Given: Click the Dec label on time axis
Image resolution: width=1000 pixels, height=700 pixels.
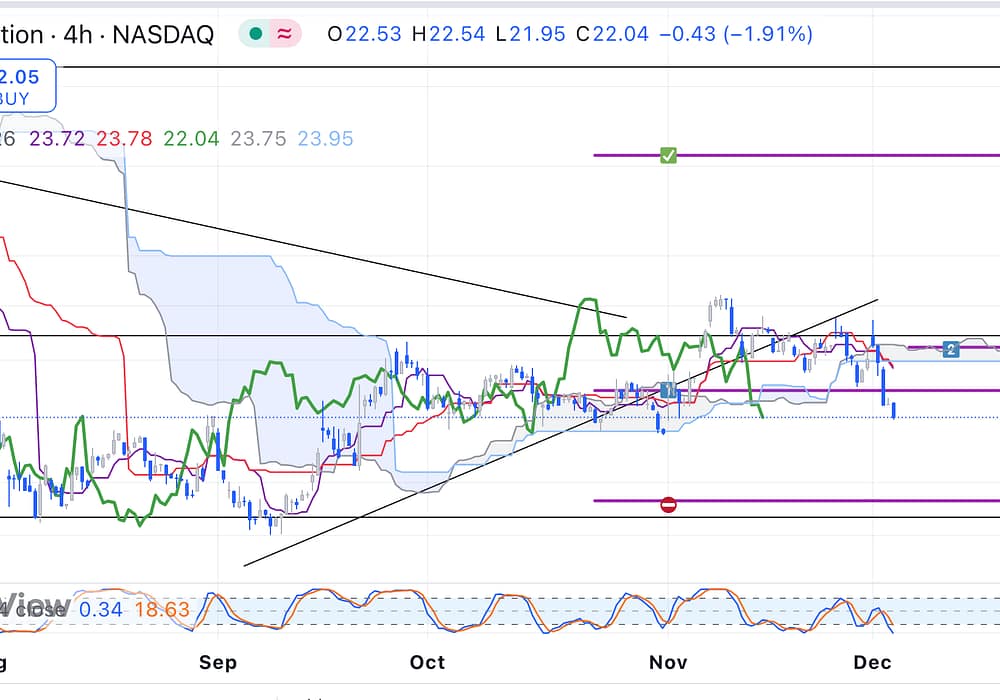Looking at the screenshot, I should pyautogui.click(x=872, y=662).
